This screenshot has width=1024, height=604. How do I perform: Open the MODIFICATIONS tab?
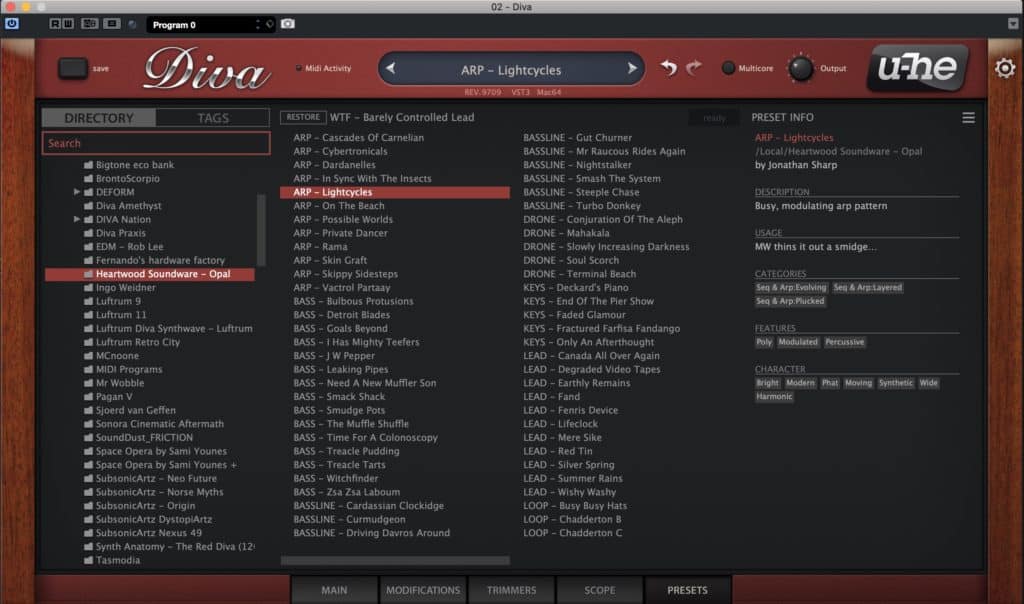click(x=423, y=590)
